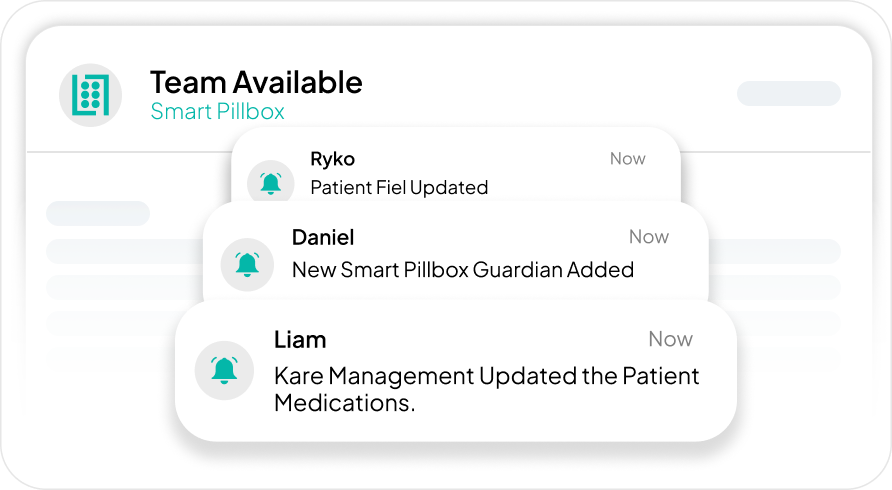Open the sender name Ryko

click(332, 159)
